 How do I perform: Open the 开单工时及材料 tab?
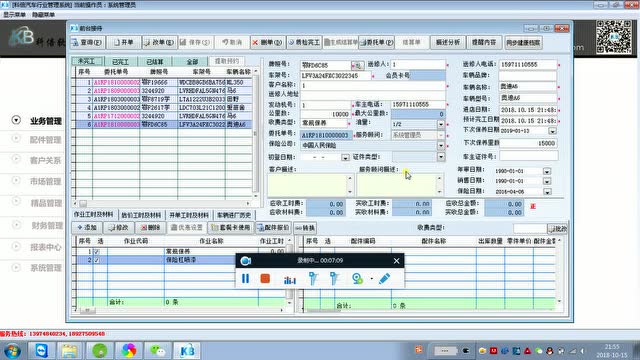pos(189,215)
